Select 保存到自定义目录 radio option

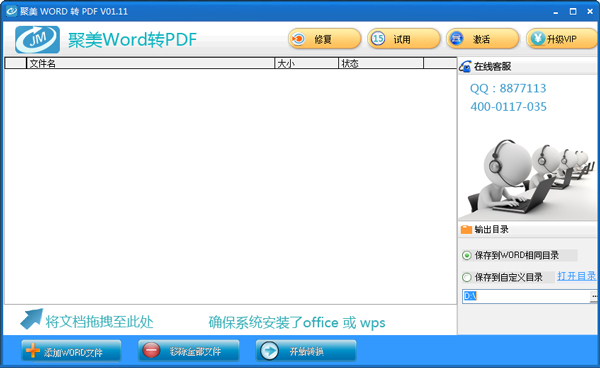point(467,277)
